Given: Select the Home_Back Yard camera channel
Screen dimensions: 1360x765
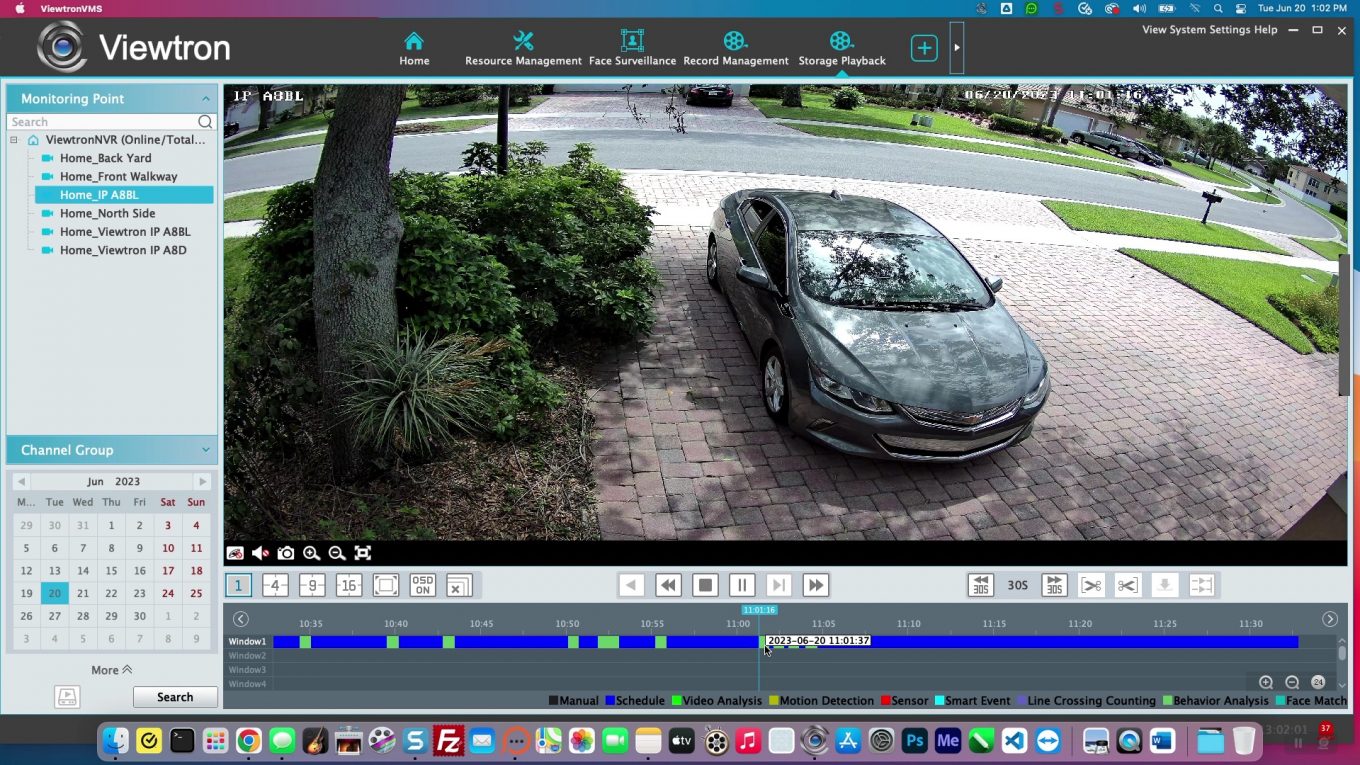Looking at the screenshot, I should 105,158.
